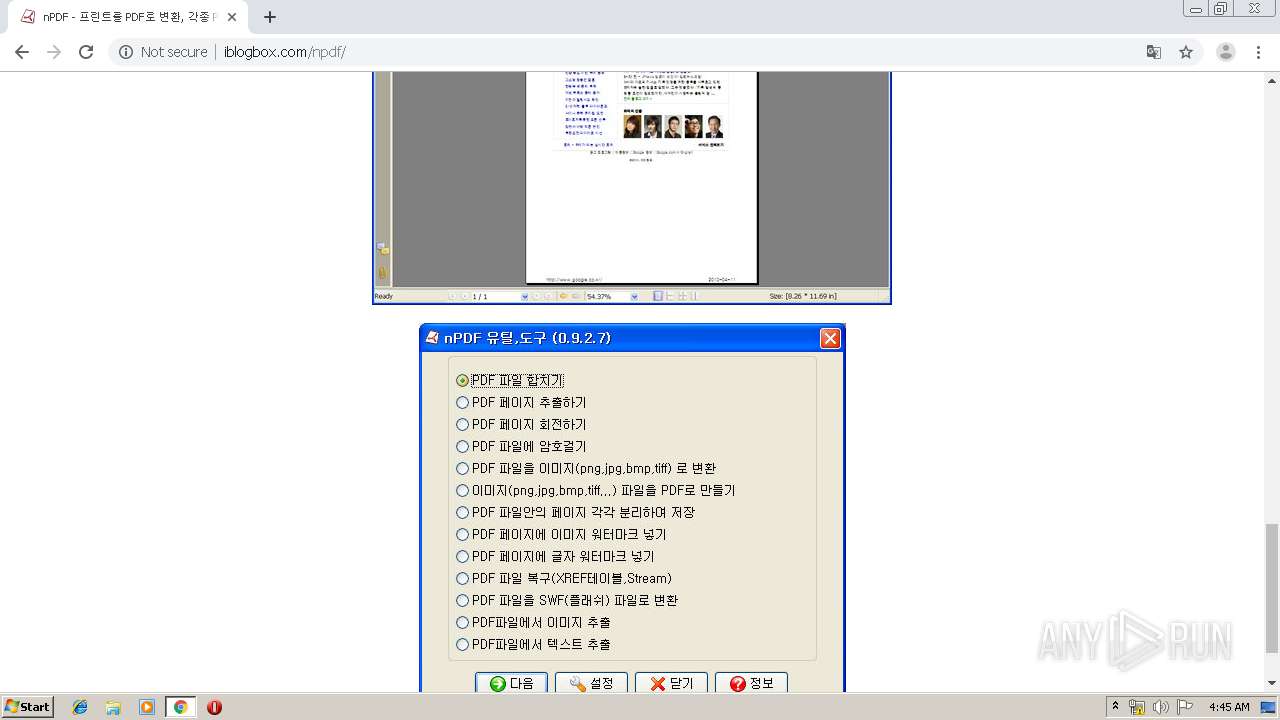The image size is (1280, 720).
Task: Select the 'PDF 파일 합치기' radio button
Action: (462, 381)
